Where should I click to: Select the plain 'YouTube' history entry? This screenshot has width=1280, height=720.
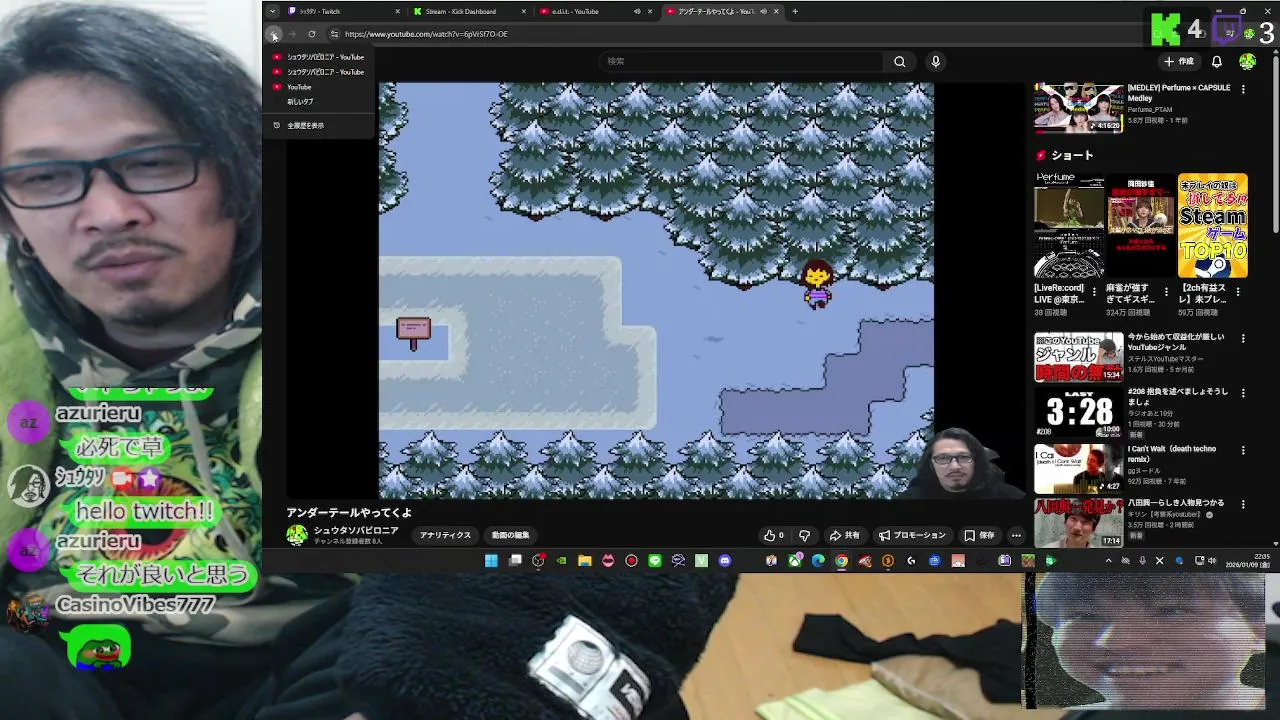point(319,87)
